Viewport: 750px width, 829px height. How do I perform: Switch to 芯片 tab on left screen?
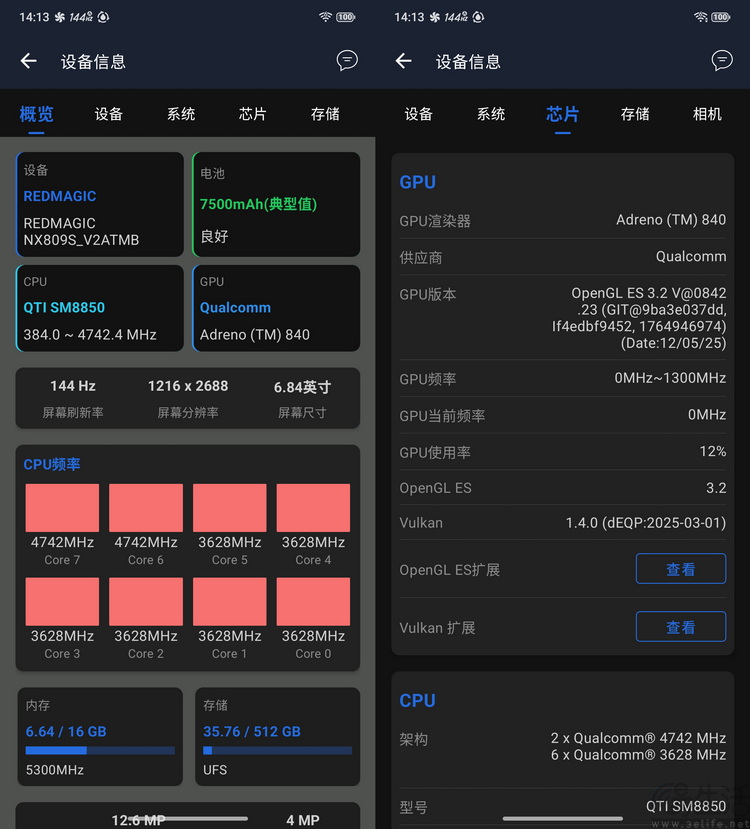(x=253, y=114)
